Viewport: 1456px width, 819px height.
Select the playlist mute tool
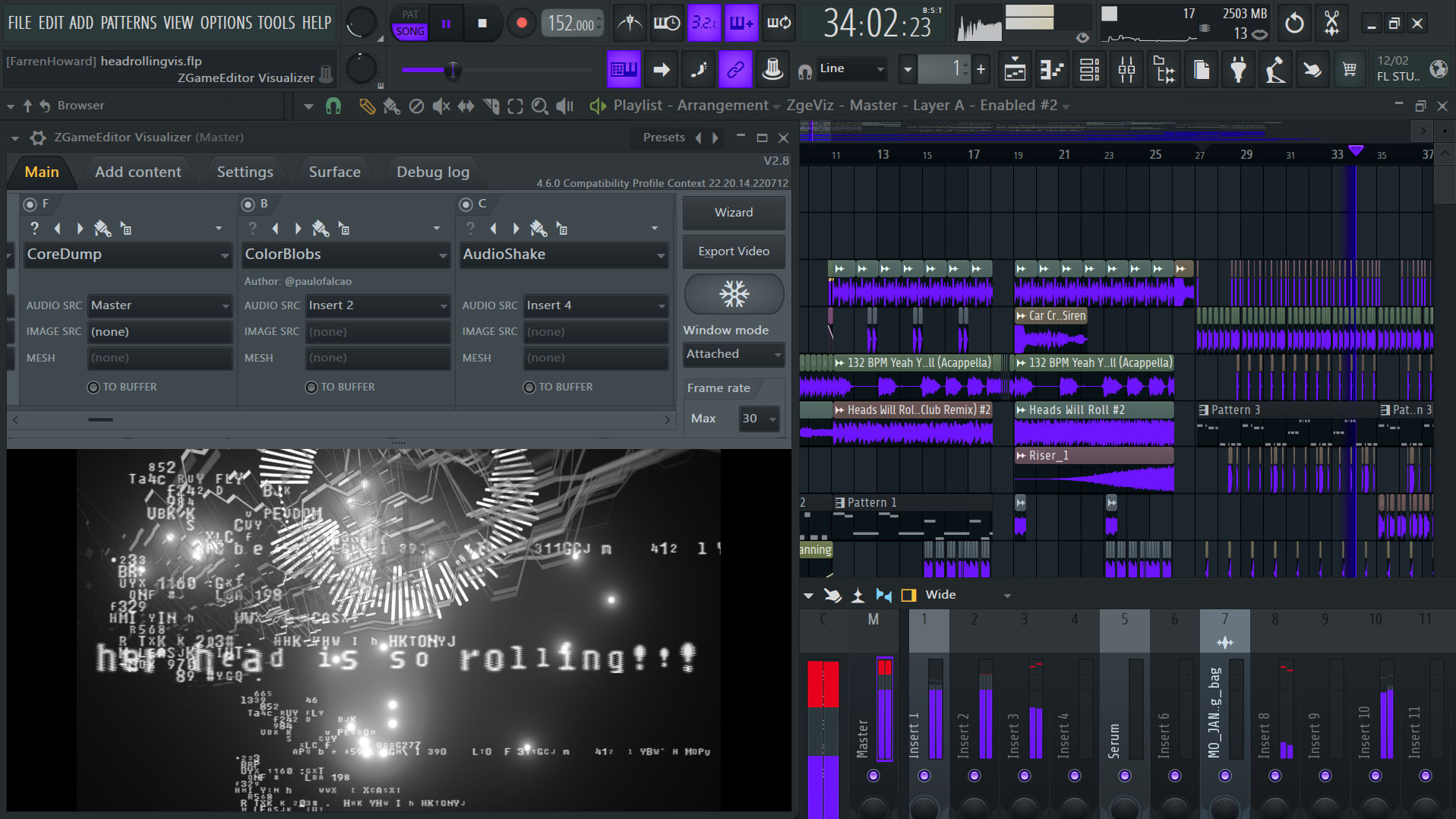[441, 106]
